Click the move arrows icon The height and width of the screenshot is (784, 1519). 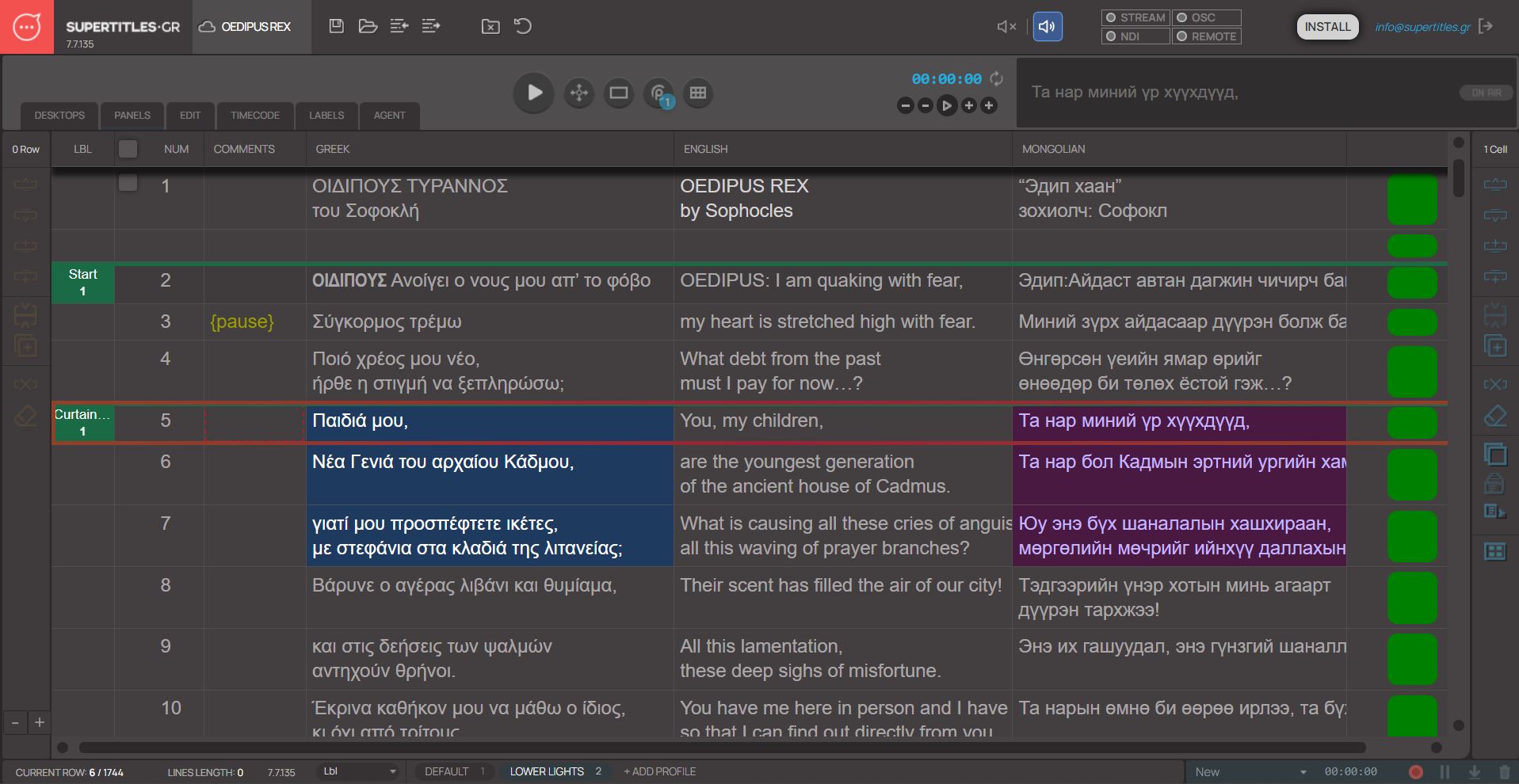(579, 93)
